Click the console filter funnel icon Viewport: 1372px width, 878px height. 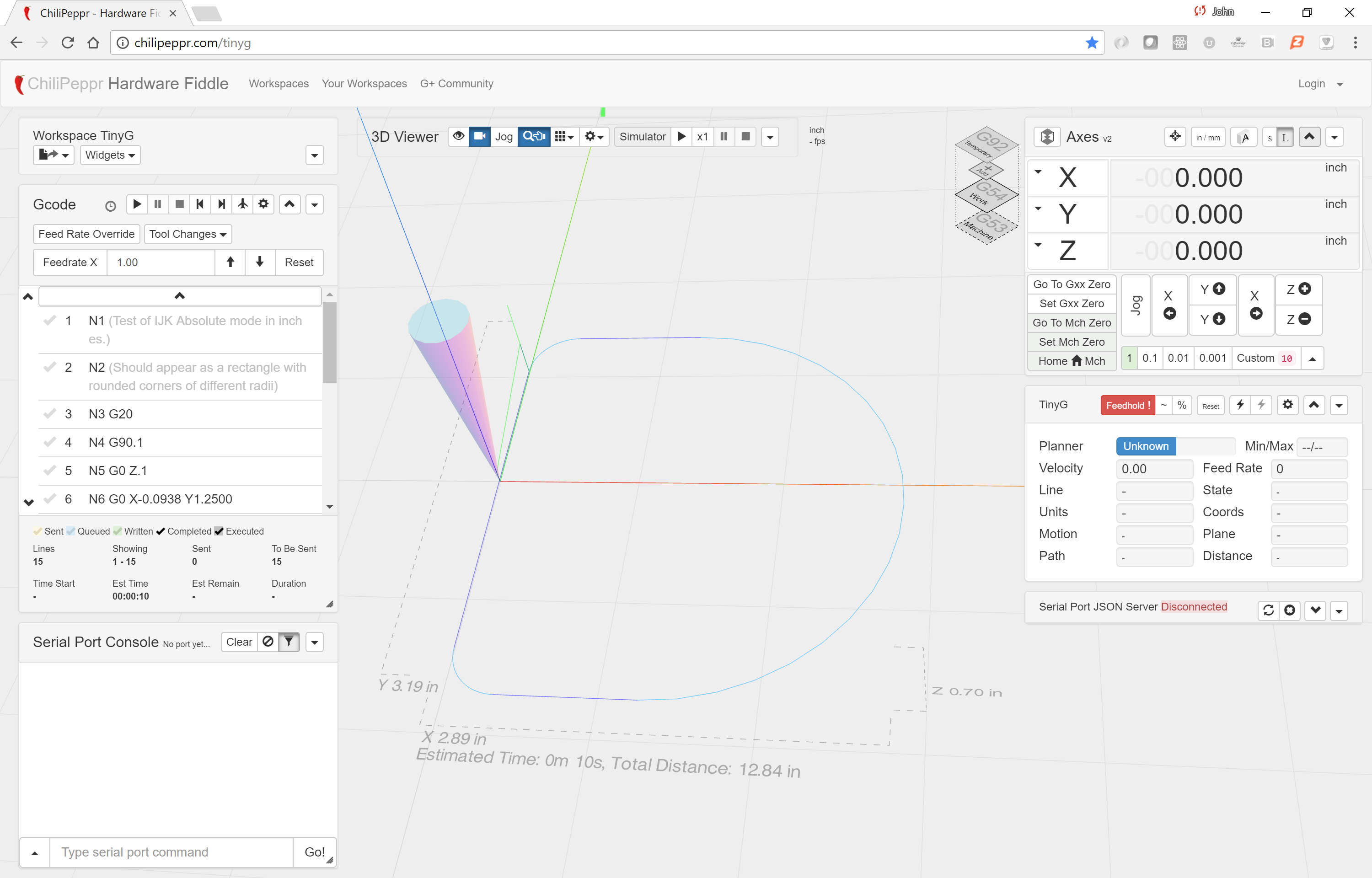289,642
